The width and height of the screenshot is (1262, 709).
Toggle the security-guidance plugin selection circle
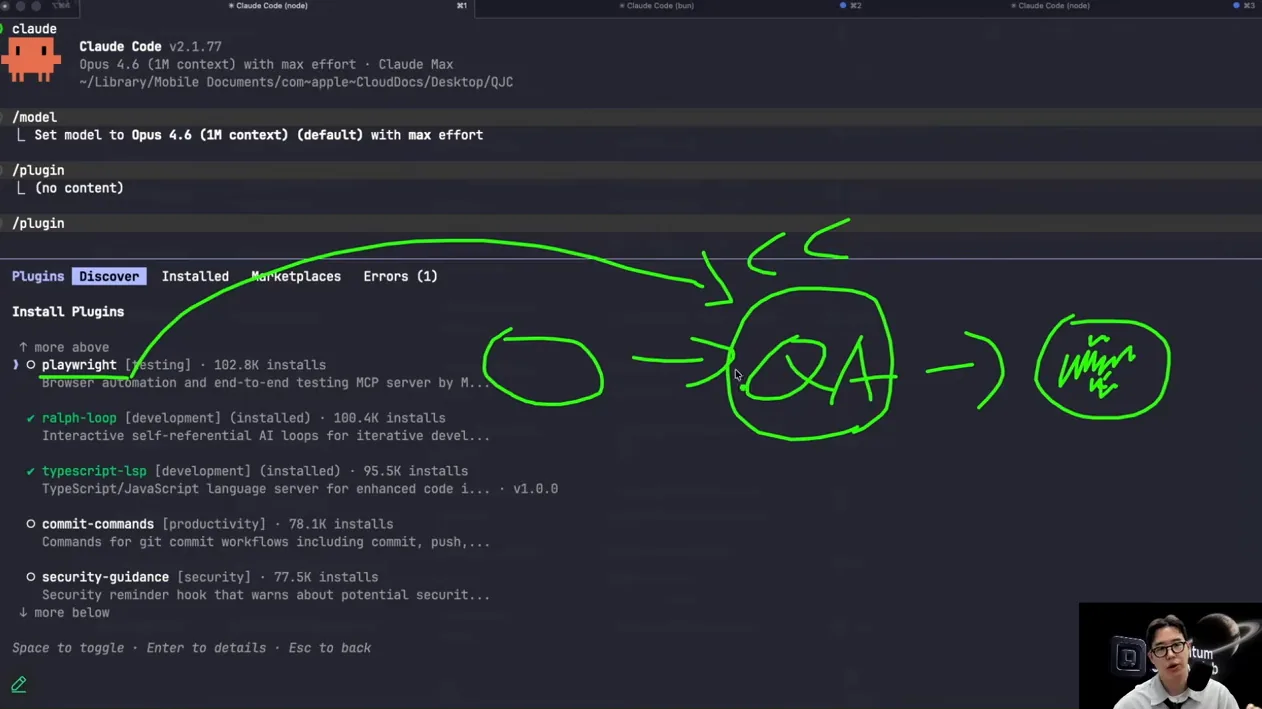coord(31,577)
